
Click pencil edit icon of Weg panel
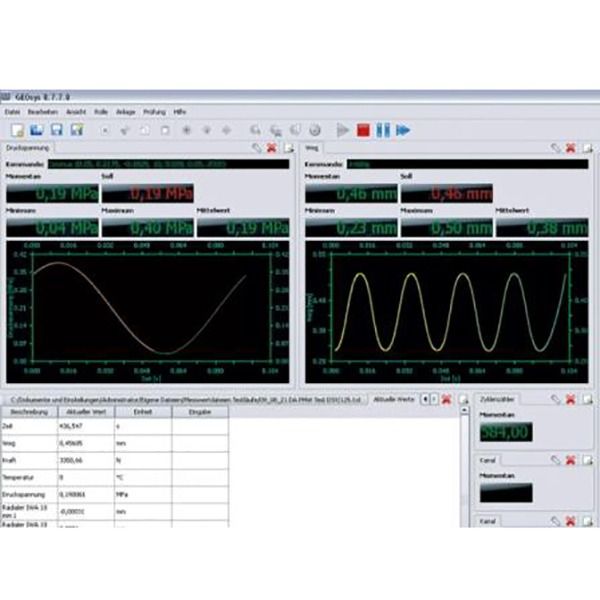pos(555,148)
